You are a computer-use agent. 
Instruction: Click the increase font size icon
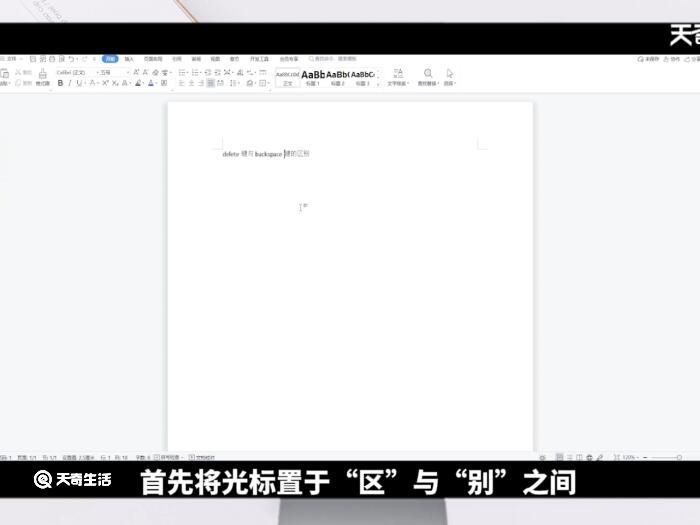pos(136,72)
